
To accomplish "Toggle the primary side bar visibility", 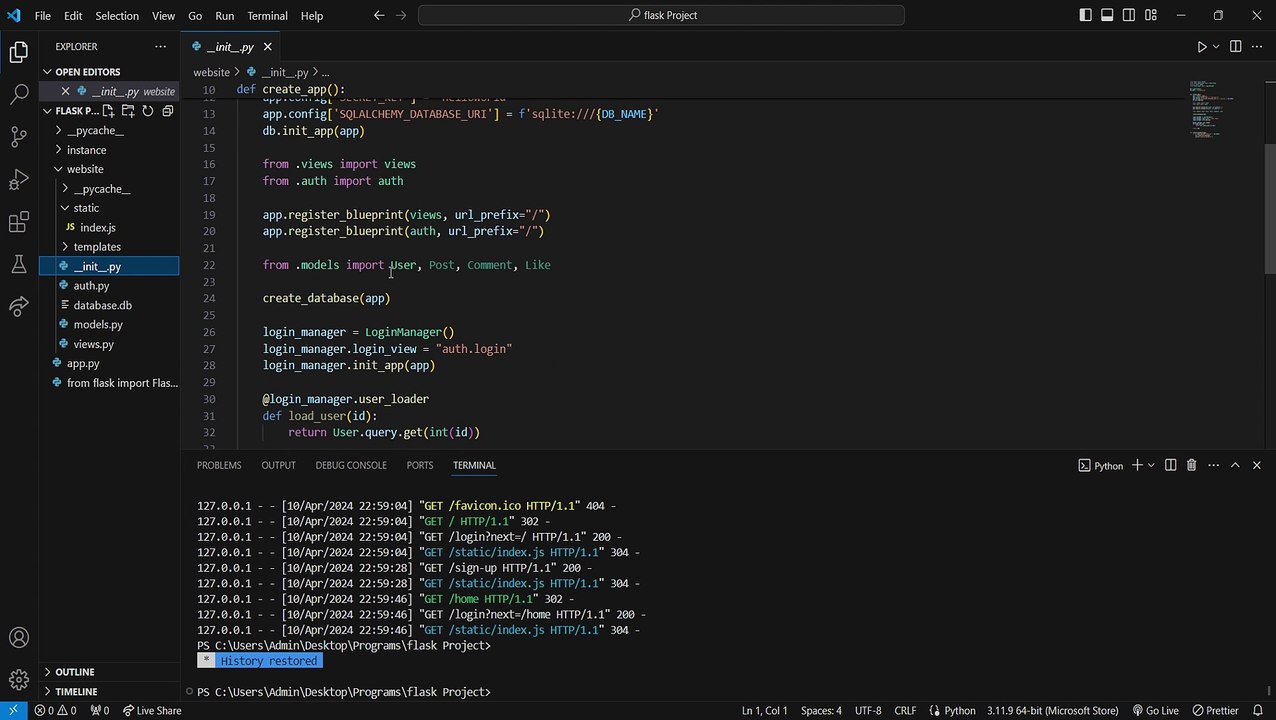I will [1086, 15].
